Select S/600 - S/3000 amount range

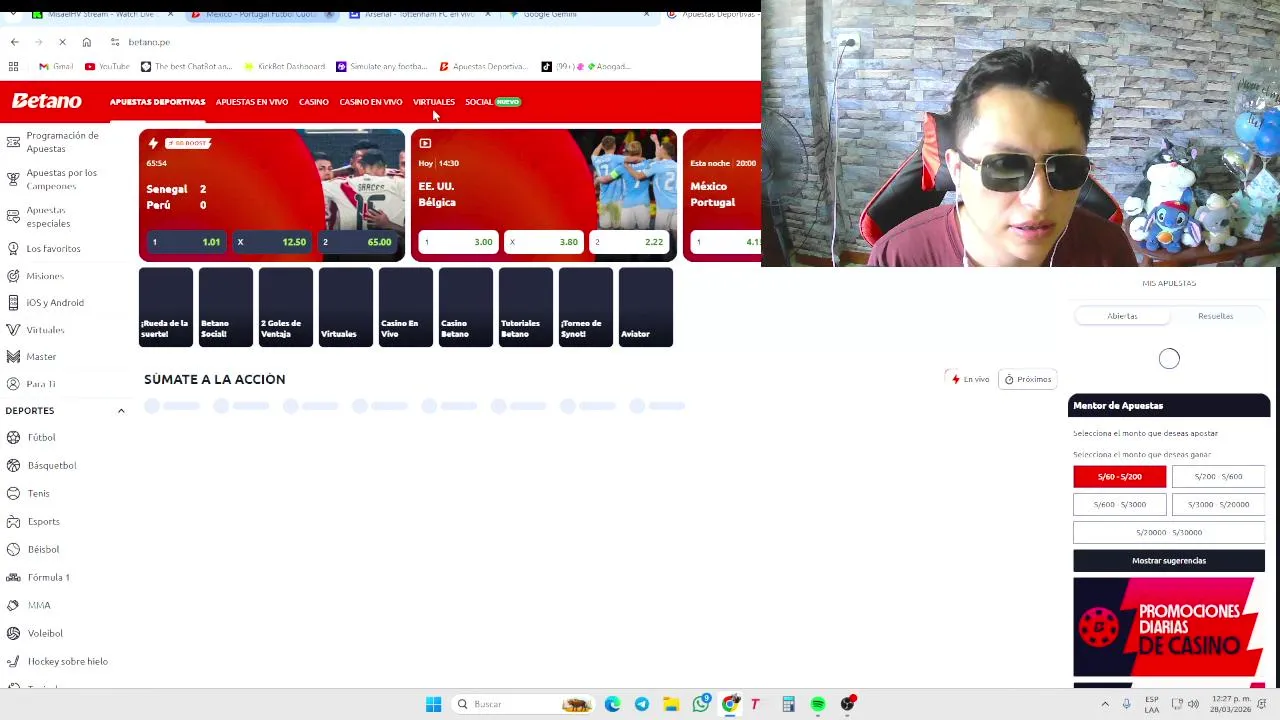[x=1119, y=504]
